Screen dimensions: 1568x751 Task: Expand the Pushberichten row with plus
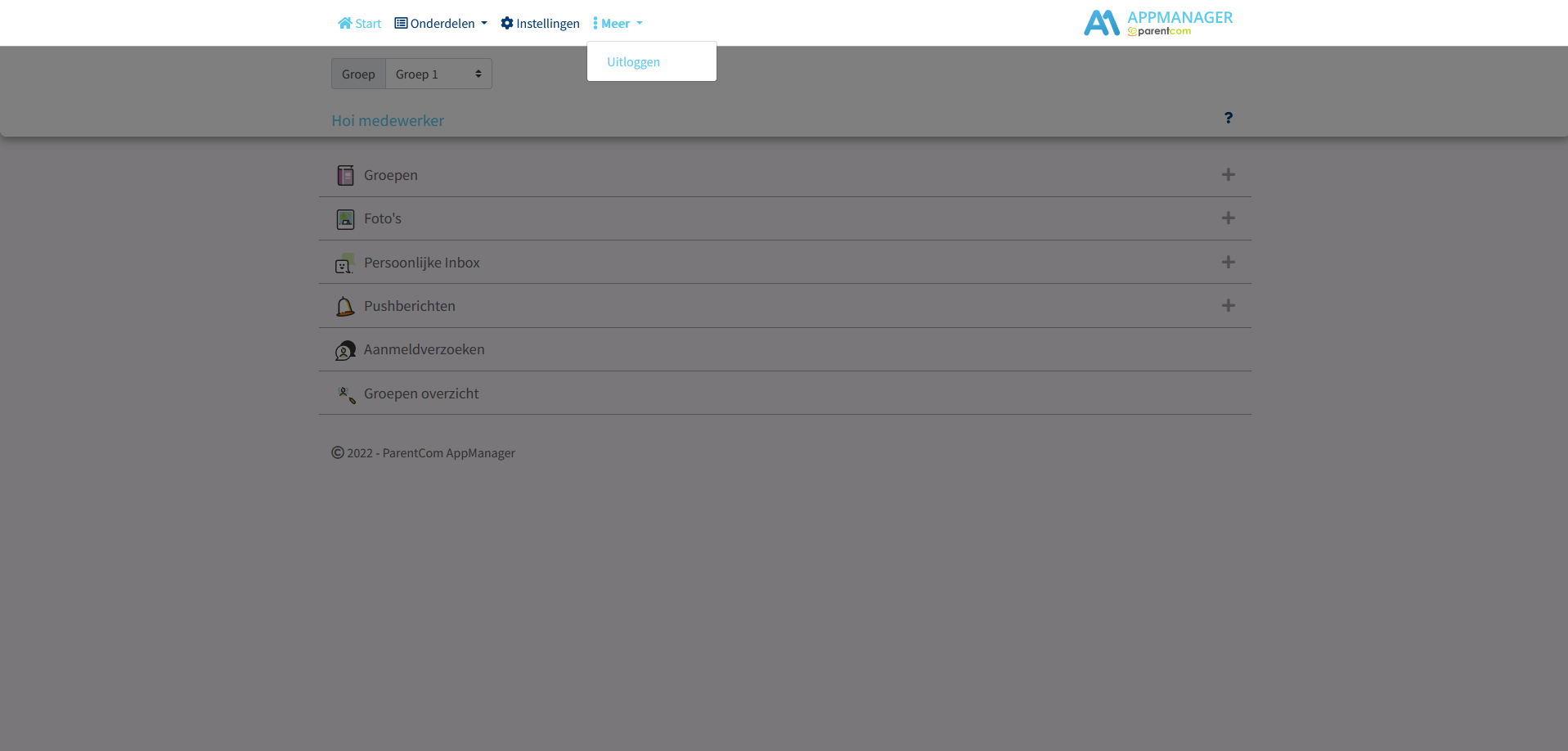pos(1228,305)
